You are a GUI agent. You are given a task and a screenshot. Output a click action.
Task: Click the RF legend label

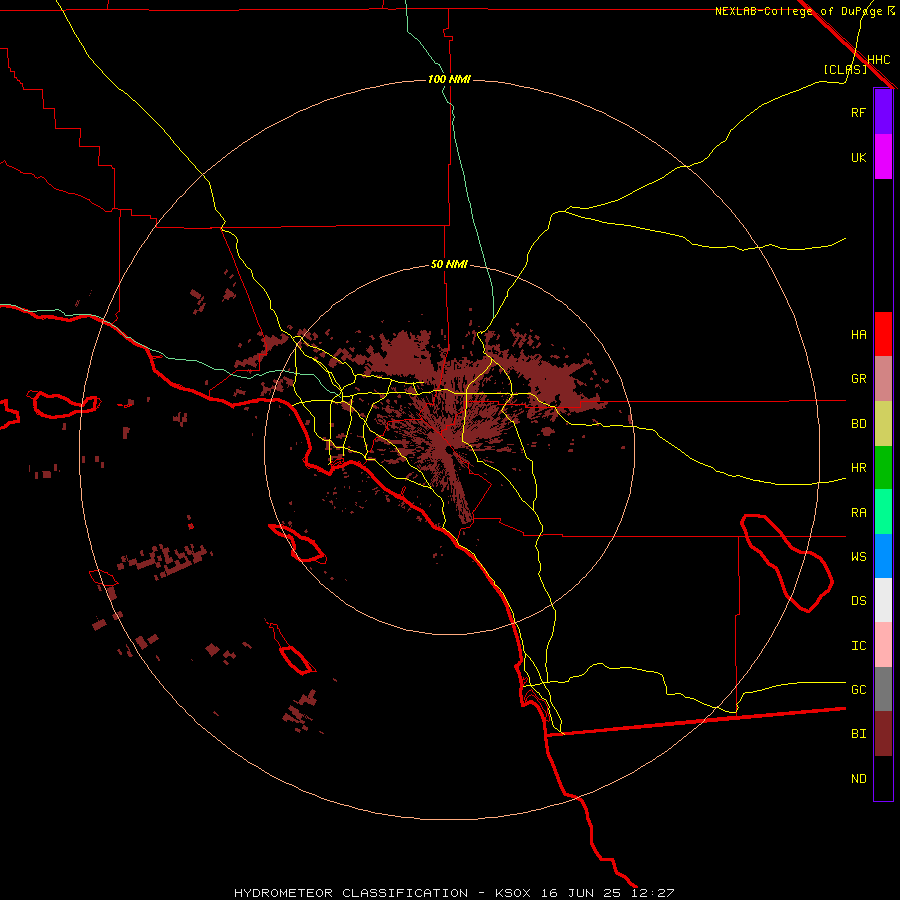(x=858, y=112)
